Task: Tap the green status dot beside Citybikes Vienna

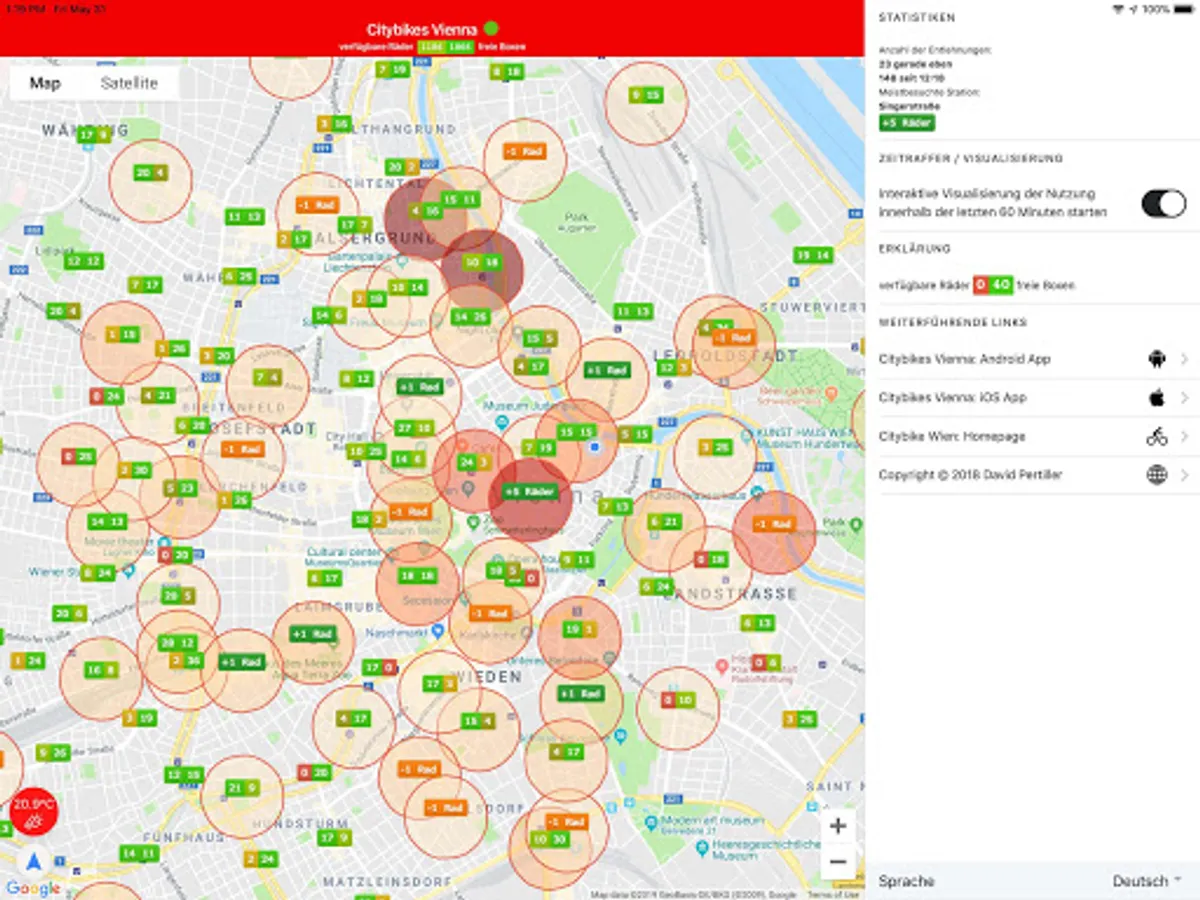Action: pyautogui.click(x=491, y=29)
